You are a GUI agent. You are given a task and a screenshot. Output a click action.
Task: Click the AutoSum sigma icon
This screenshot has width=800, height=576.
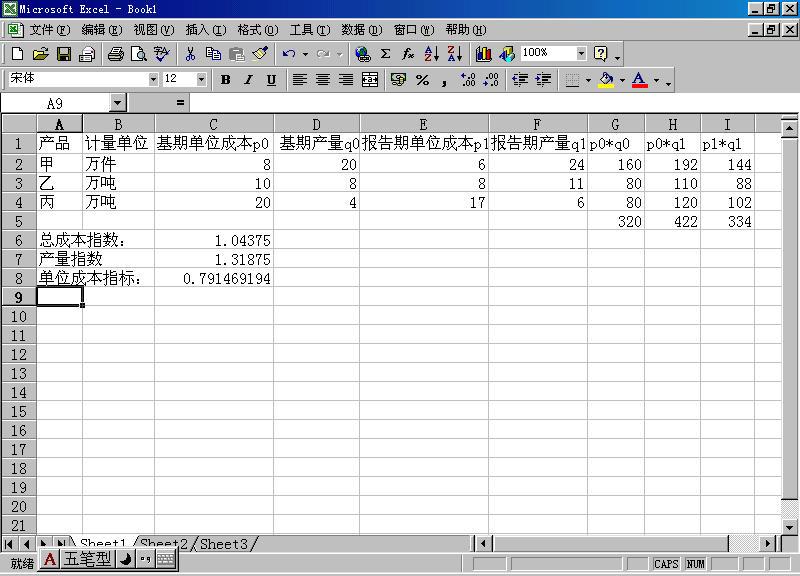tap(385, 53)
